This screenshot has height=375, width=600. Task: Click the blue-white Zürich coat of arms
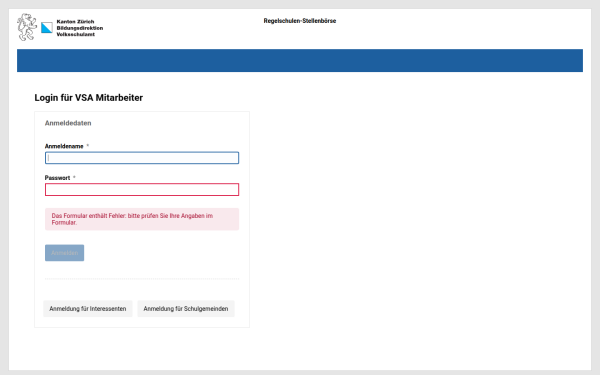[x=47, y=28]
